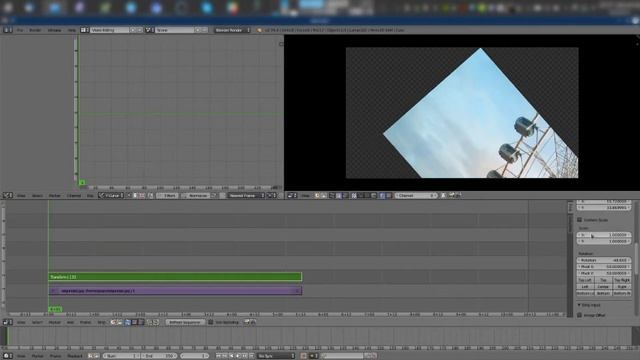Open timeline editor type selector
Screen dimensions: 640x360
(8, 356)
